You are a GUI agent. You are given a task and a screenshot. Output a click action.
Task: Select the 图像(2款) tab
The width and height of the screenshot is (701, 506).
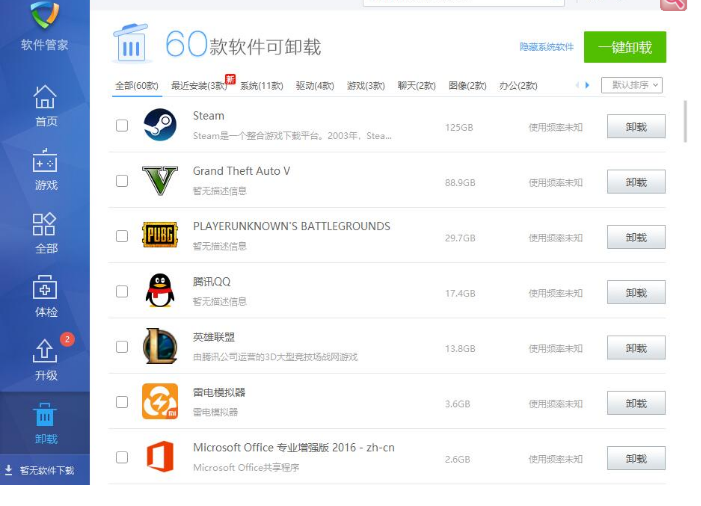[467, 85]
